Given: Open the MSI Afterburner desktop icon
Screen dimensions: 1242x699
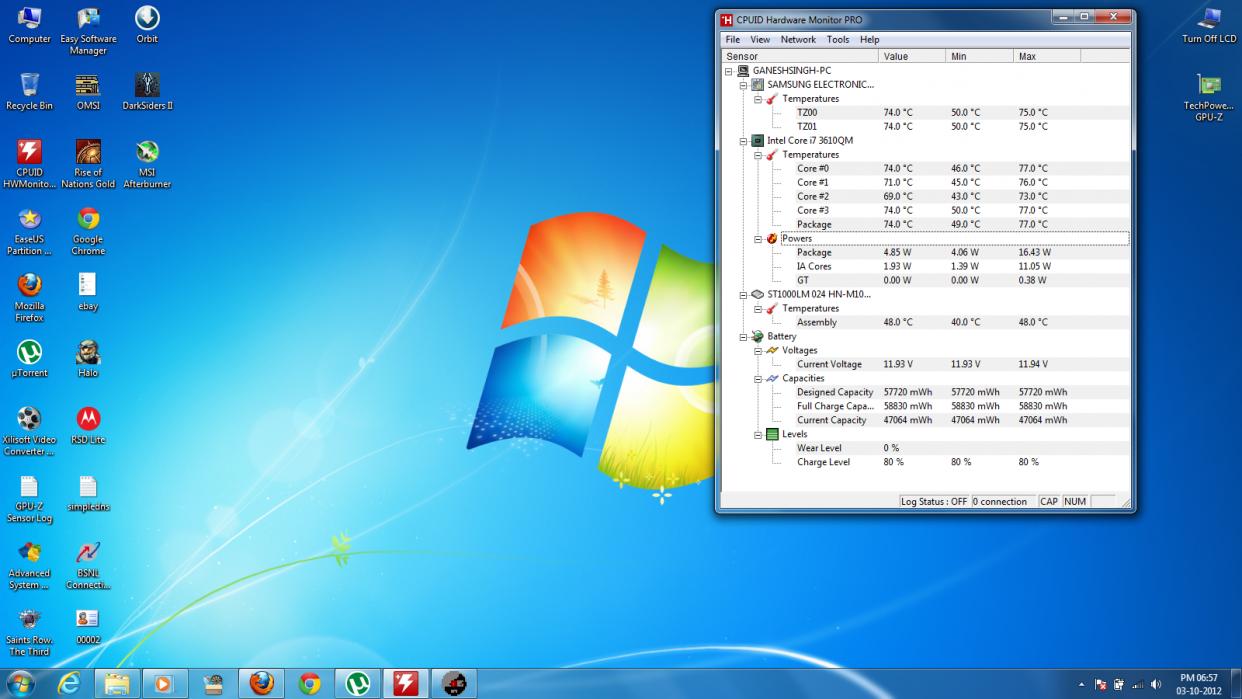Looking at the screenshot, I should [x=147, y=153].
